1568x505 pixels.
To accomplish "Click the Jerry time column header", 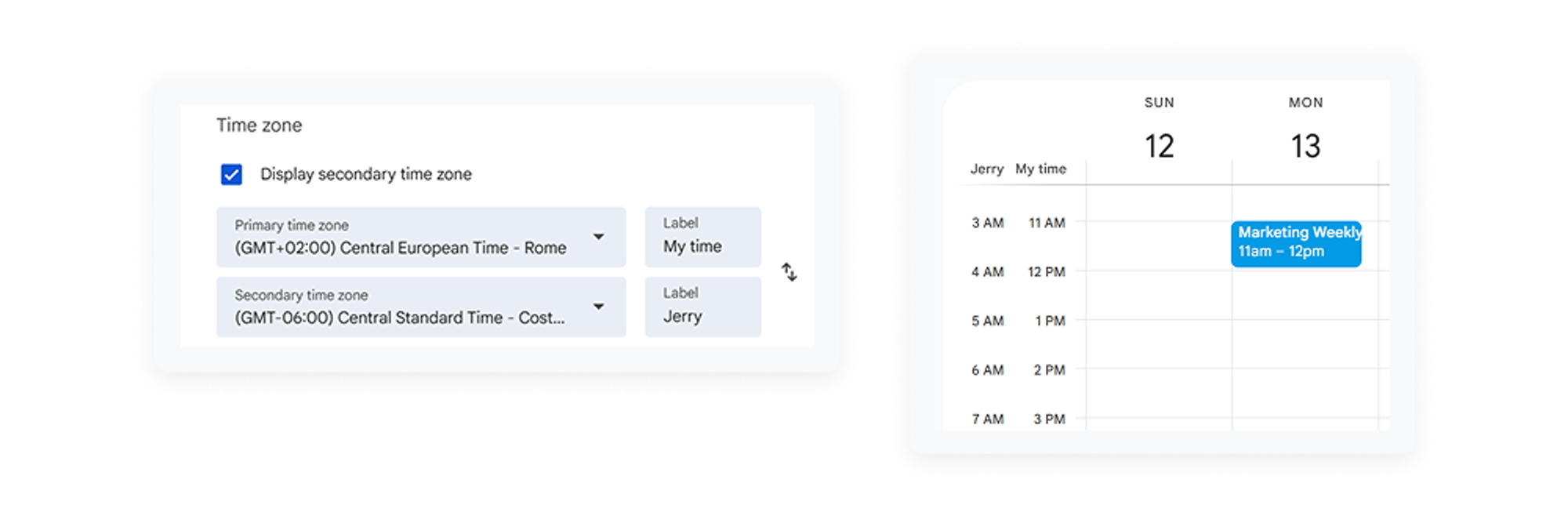I will pyautogui.click(x=986, y=169).
